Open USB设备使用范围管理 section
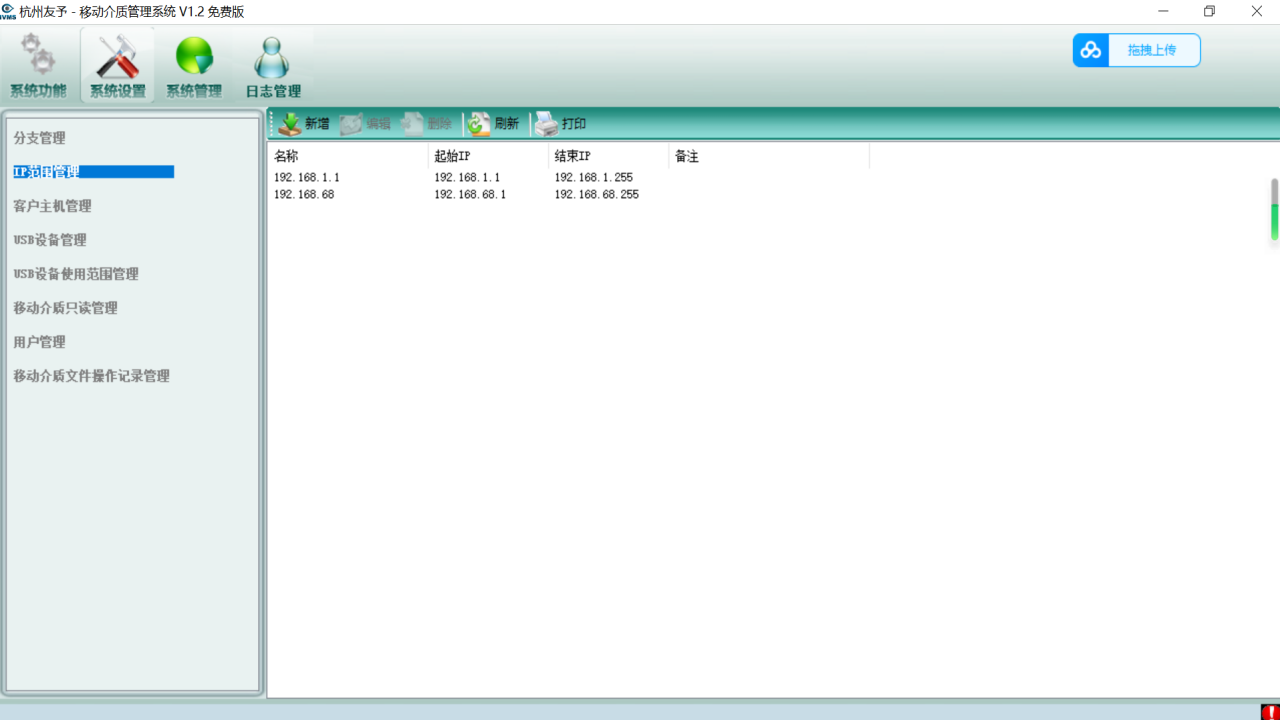Screen dimensions: 1280x720 [76, 274]
